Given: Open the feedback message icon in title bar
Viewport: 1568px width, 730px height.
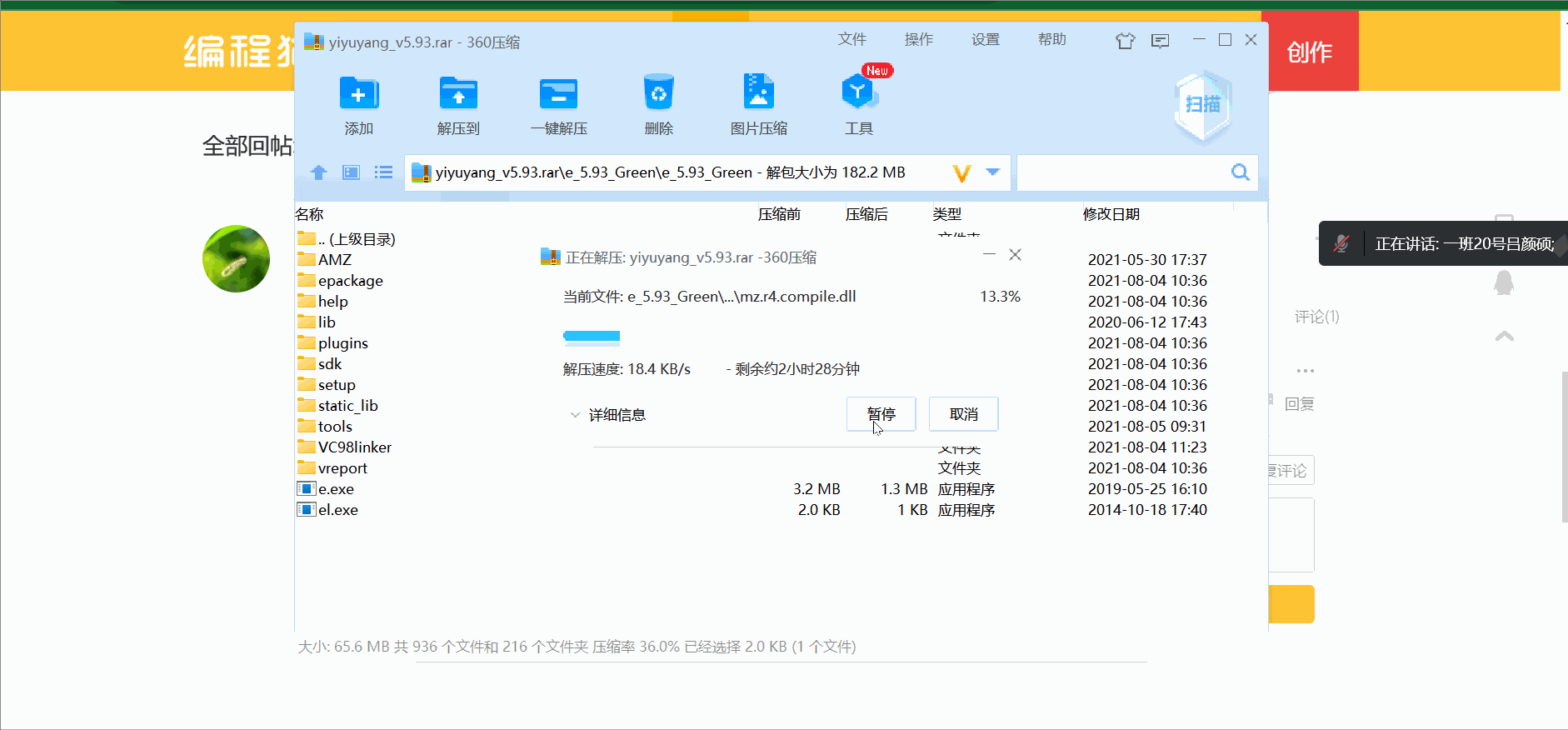Looking at the screenshot, I should 1161,41.
